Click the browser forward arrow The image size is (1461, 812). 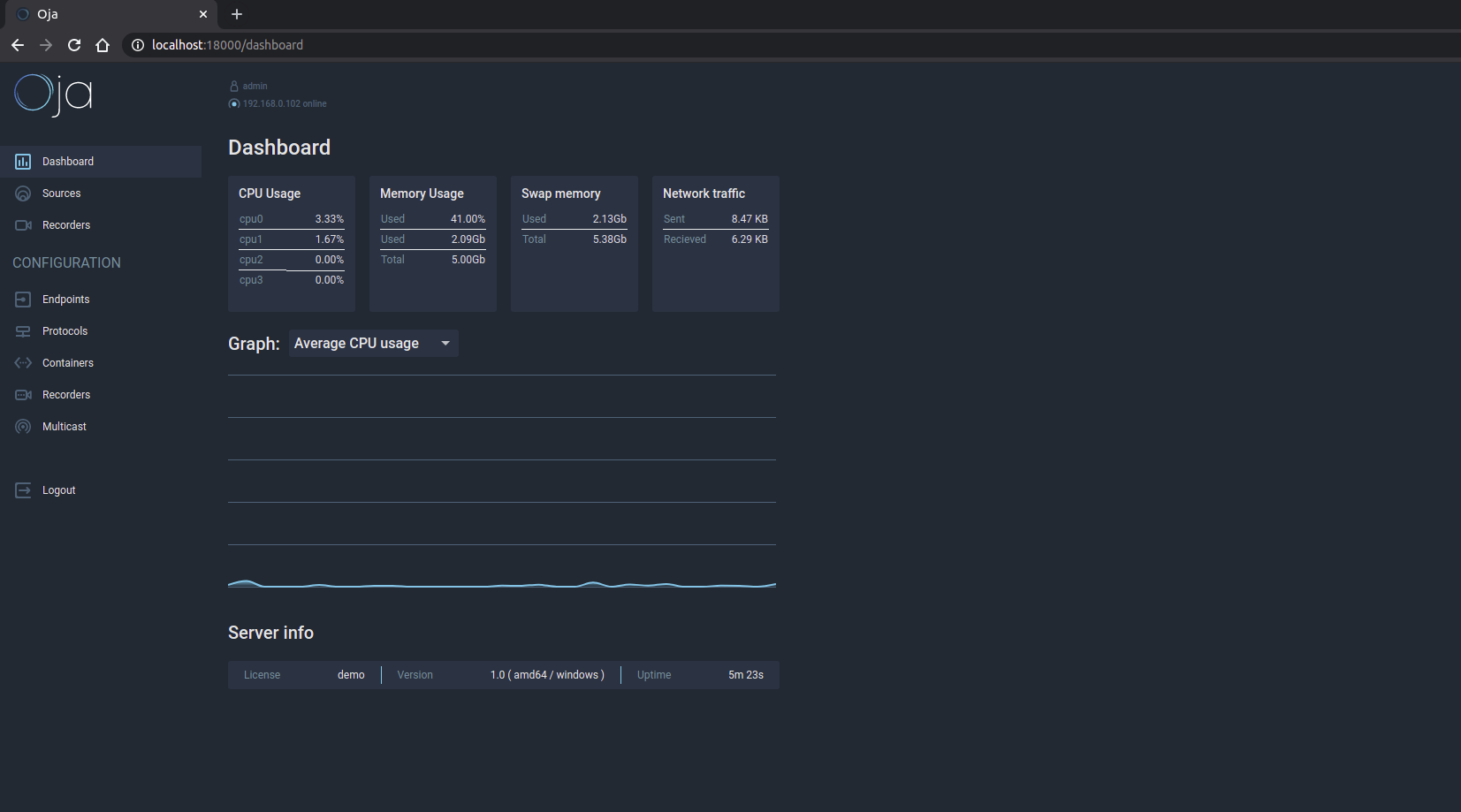(x=46, y=45)
